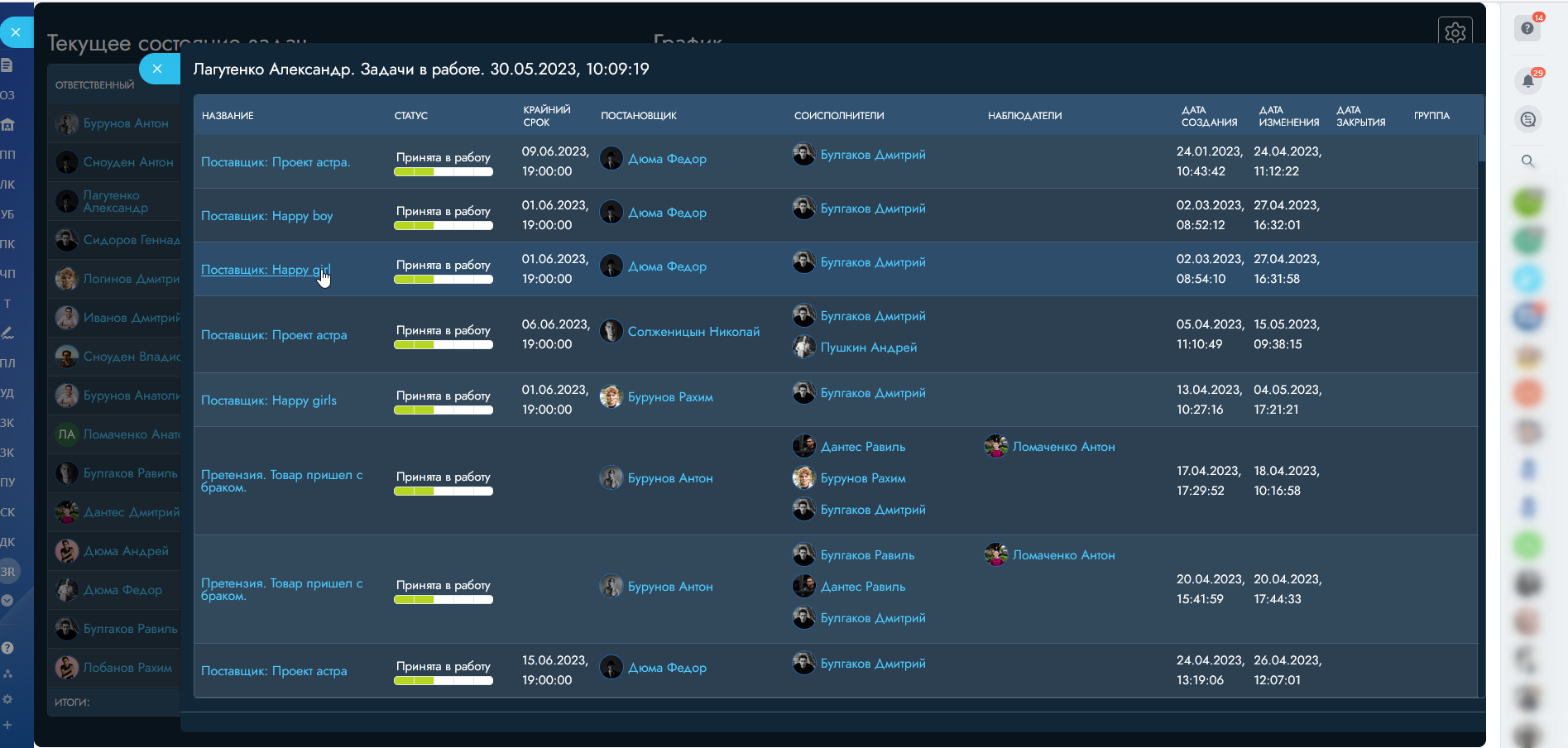Click the search magnifier in right panel

1527,161
